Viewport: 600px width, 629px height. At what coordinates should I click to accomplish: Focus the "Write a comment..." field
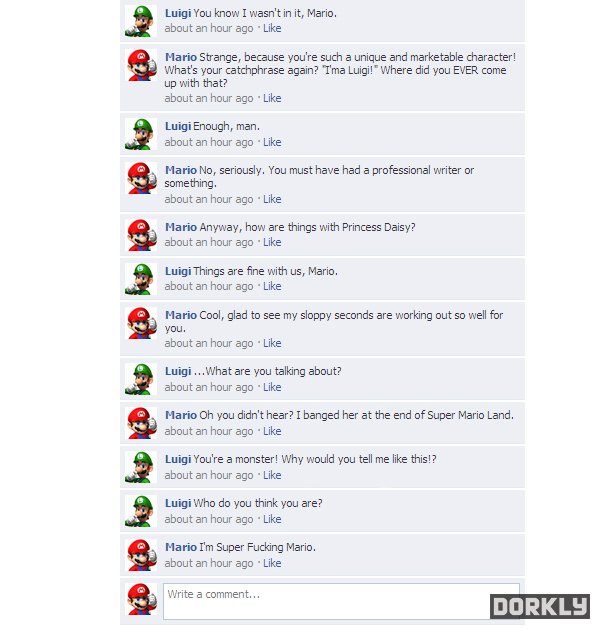point(341,601)
